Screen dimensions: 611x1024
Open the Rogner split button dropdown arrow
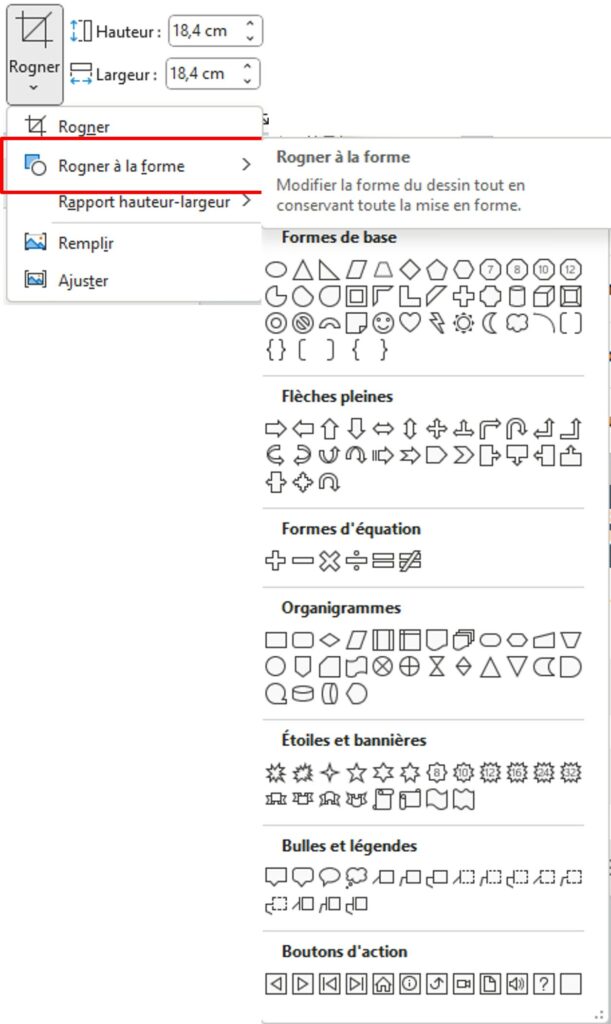[x=34, y=88]
